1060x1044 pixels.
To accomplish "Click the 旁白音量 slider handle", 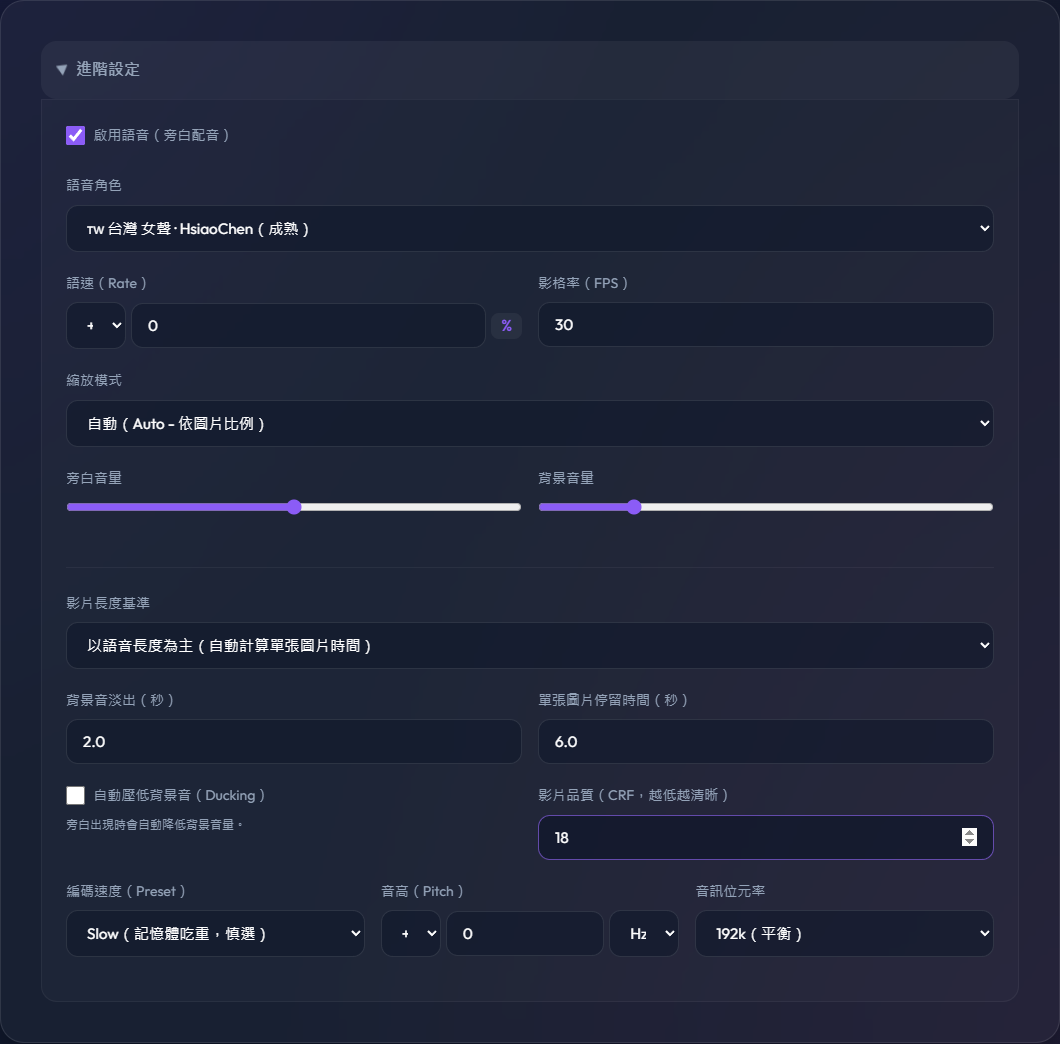I will pos(294,507).
